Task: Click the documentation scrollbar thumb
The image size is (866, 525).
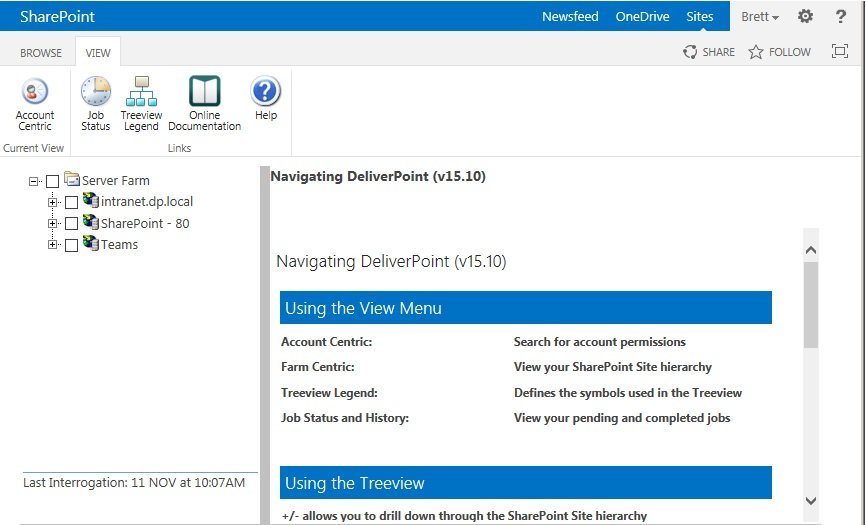Action: coord(811,305)
